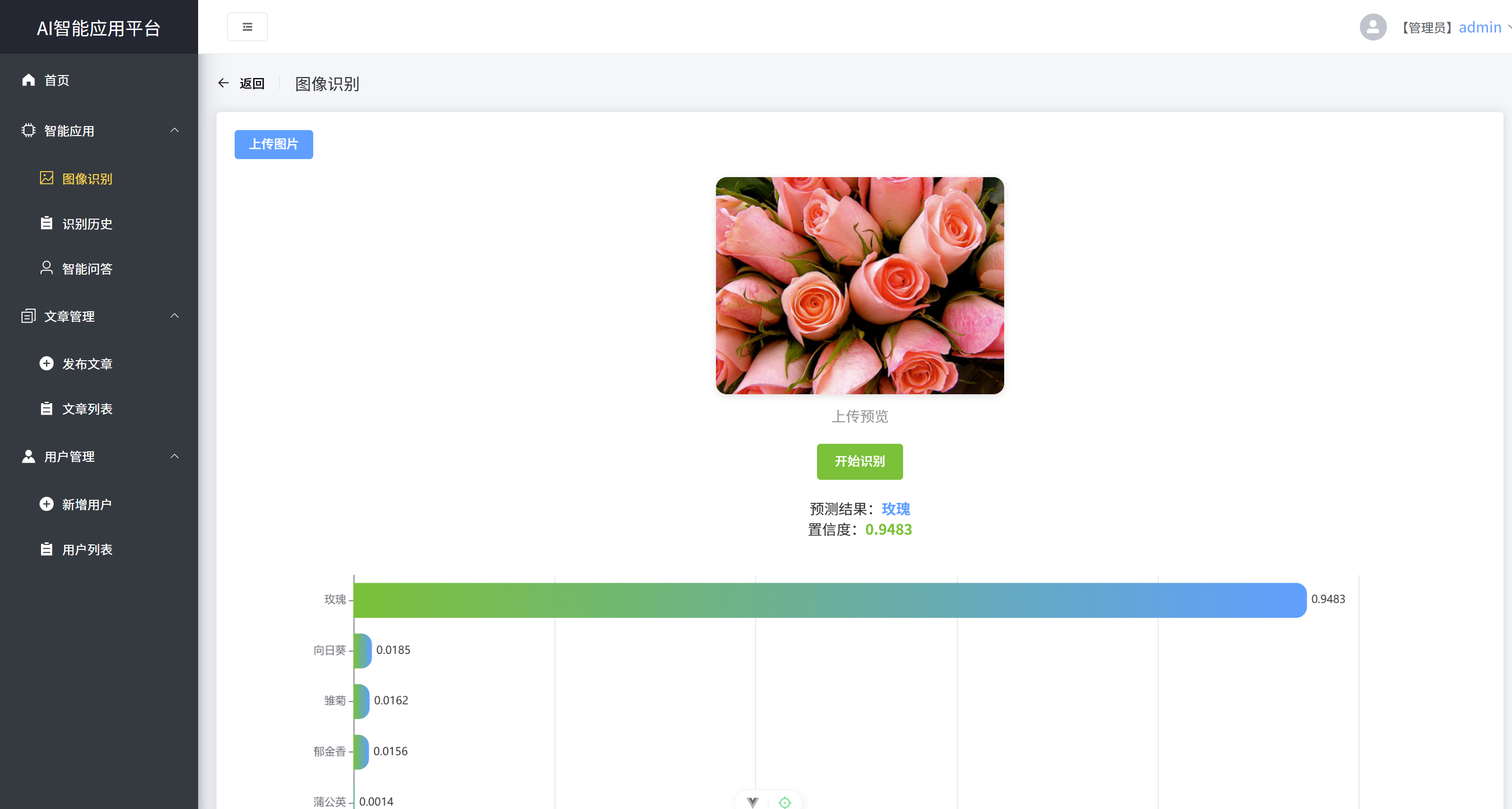Open 识别历史 via its history icon
The height and width of the screenshot is (809, 1512).
[x=47, y=223]
